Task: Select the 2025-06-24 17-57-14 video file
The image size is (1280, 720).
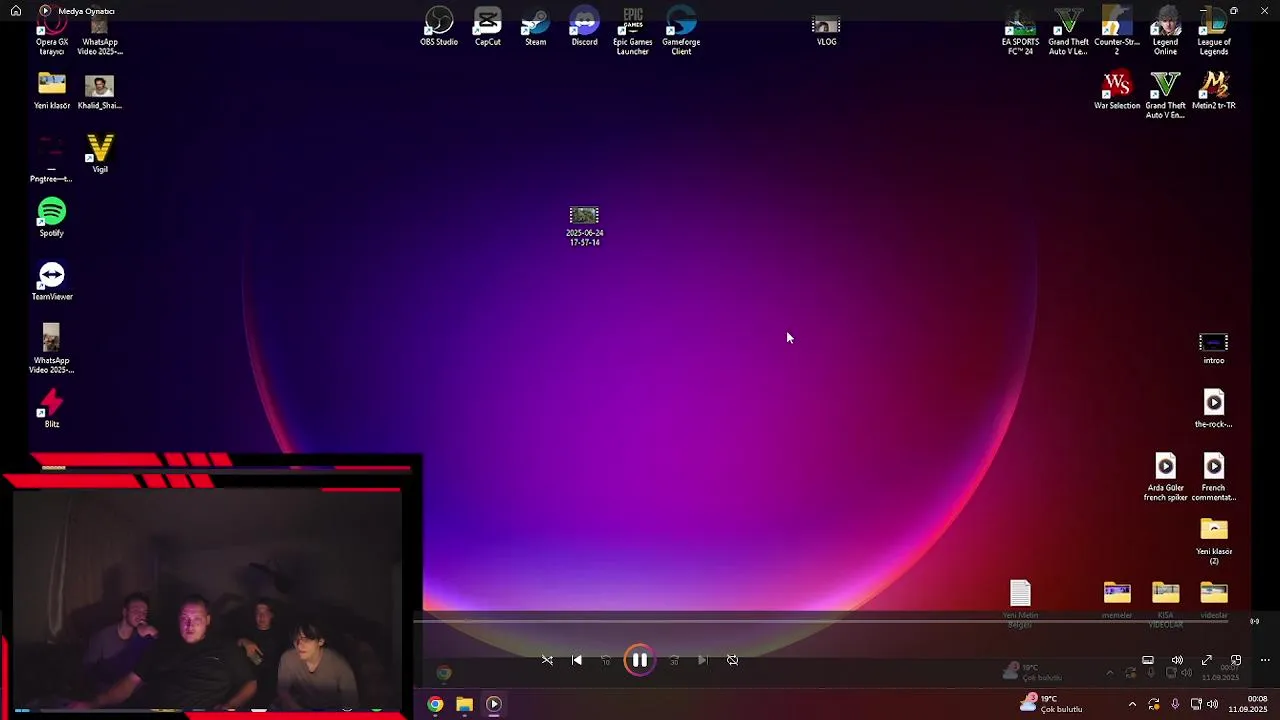Action: point(584,226)
